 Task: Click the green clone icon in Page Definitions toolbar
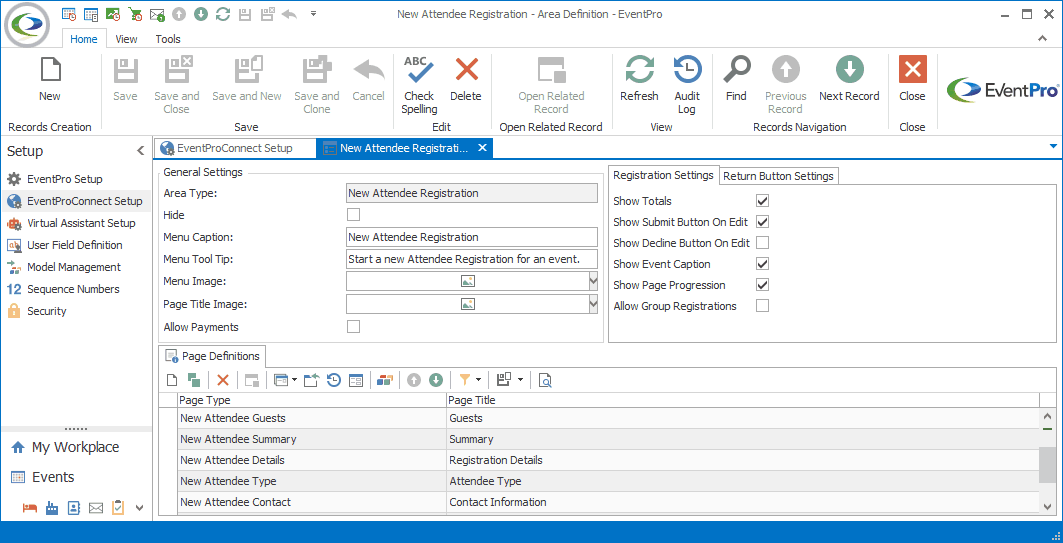pyautogui.click(x=194, y=380)
